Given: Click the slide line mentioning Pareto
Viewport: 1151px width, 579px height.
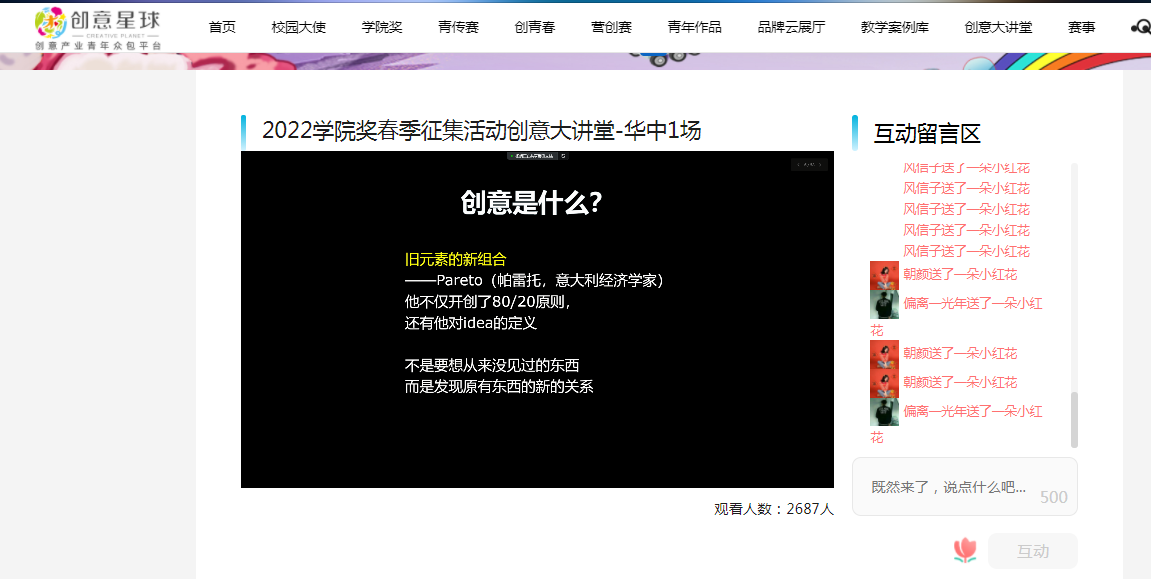Looking at the screenshot, I should [534, 280].
